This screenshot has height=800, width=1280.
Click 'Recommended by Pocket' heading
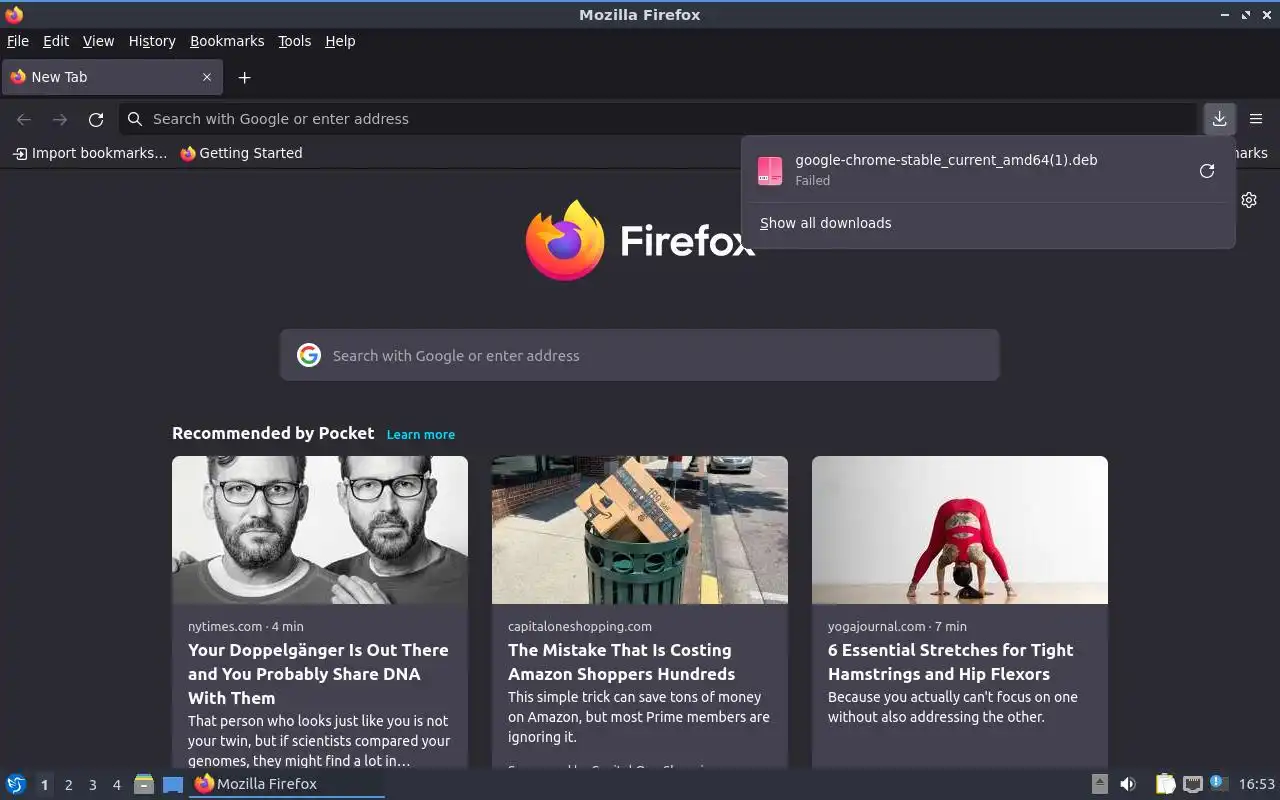273,433
